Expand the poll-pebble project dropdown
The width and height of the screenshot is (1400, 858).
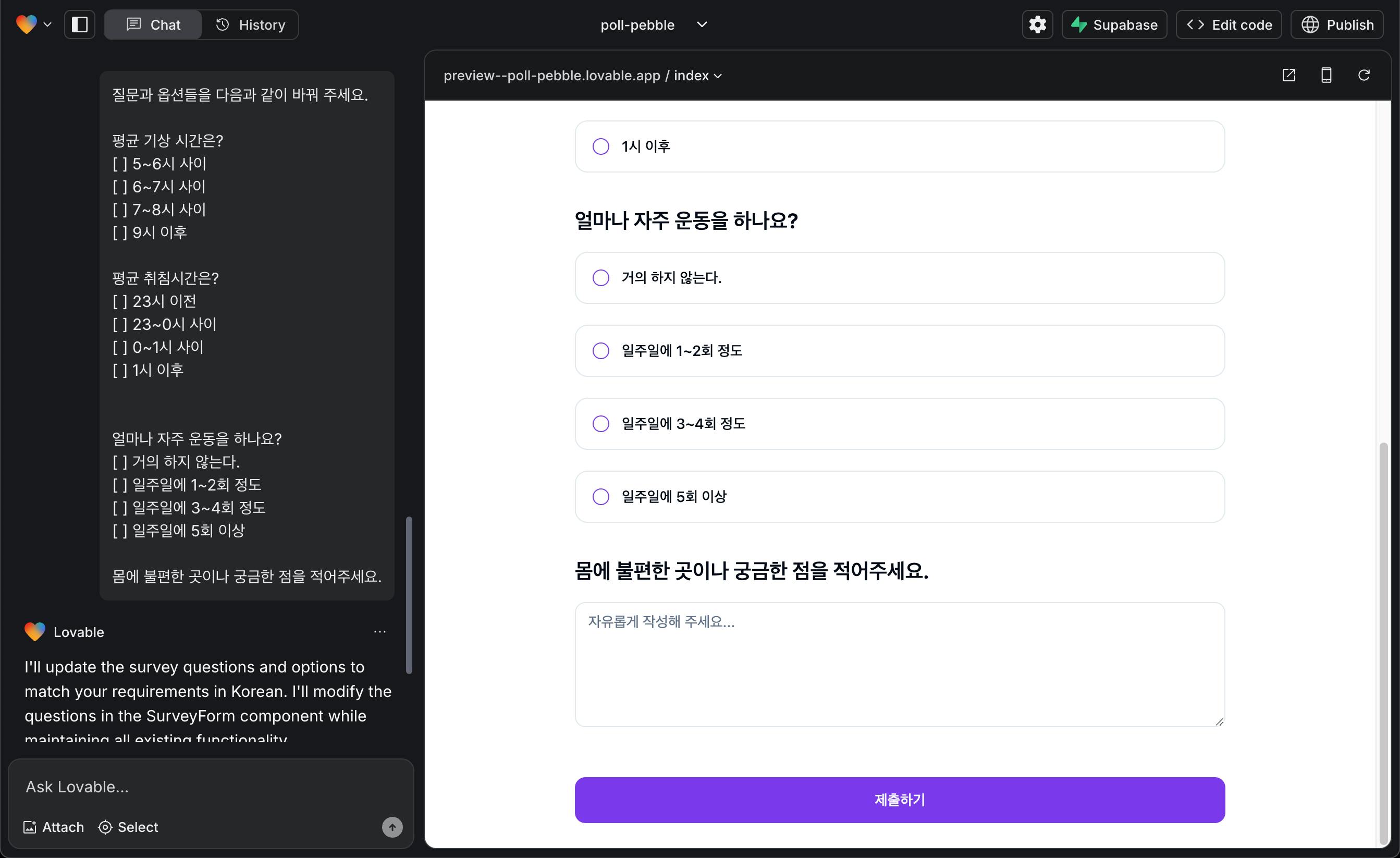(702, 24)
